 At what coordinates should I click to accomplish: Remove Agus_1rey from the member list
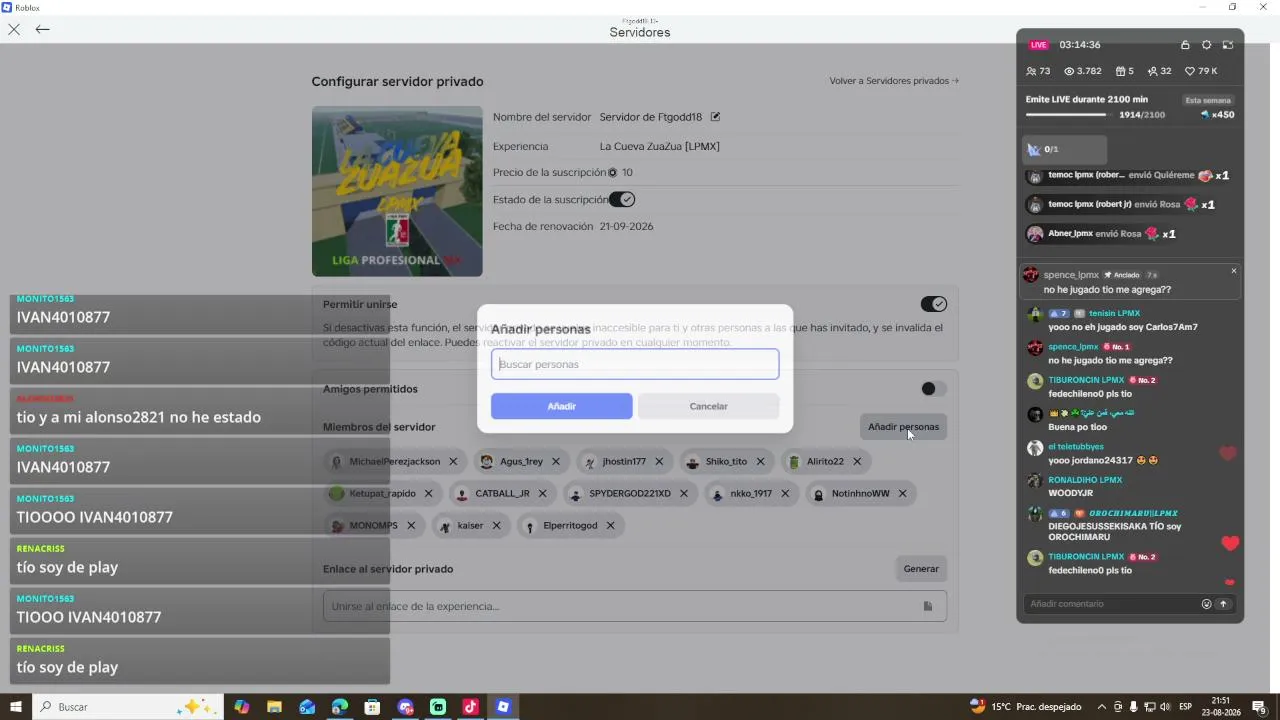(556, 462)
